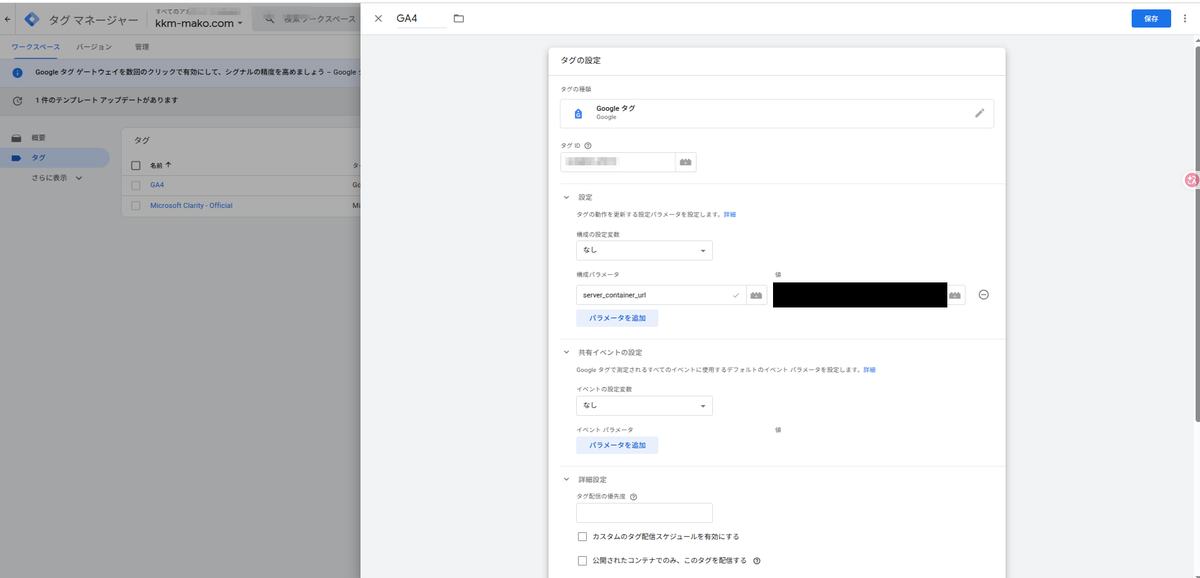The height and width of the screenshot is (578, 1200).
Task: Click the blue 保存 save button
Action: click(1151, 18)
